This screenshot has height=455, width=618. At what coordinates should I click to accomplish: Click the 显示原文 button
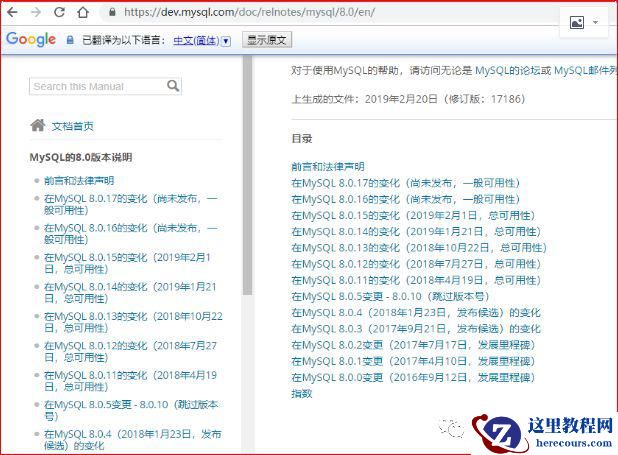click(x=267, y=40)
